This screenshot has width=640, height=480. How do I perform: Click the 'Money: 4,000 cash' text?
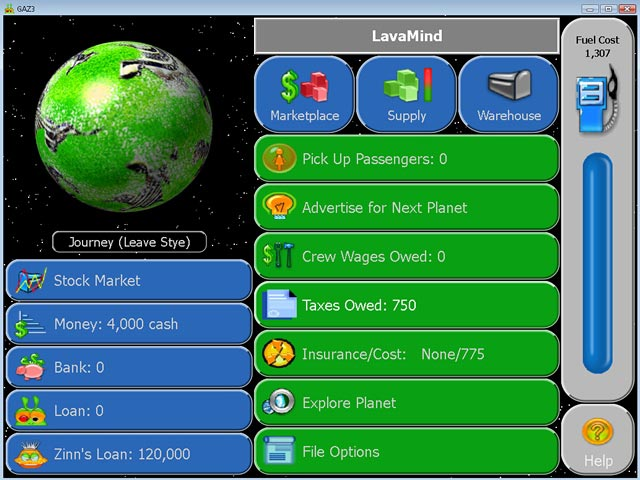(116, 324)
